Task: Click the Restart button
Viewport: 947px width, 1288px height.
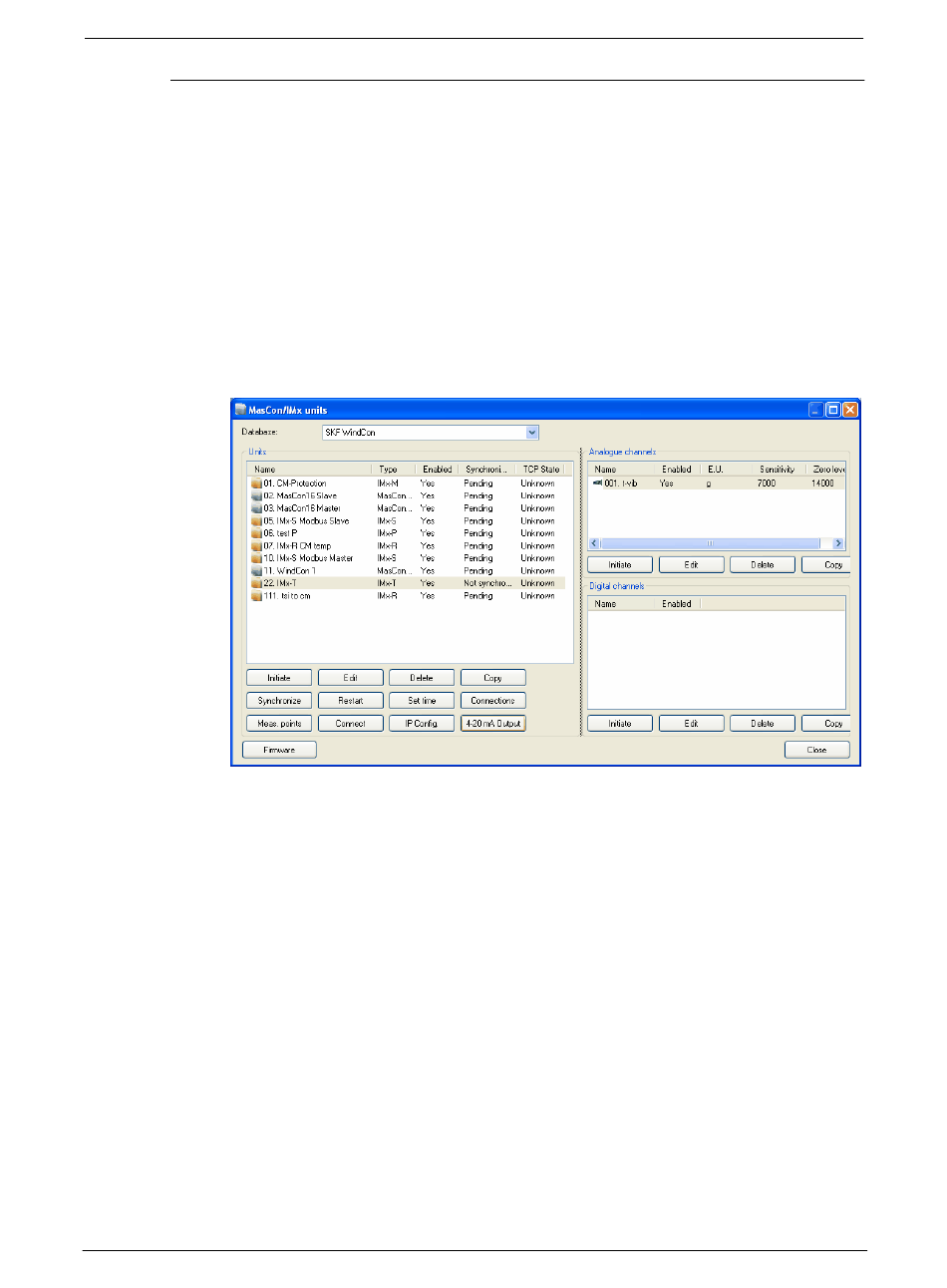Action: (x=351, y=701)
